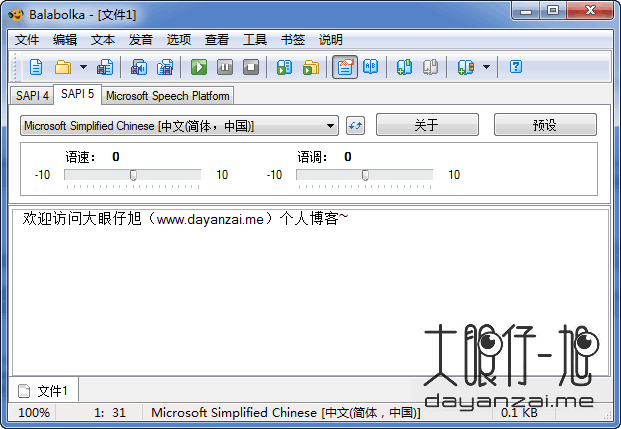Open the 查看 menu
Viewport: 621px width, 429px height.
pos(217,40)
